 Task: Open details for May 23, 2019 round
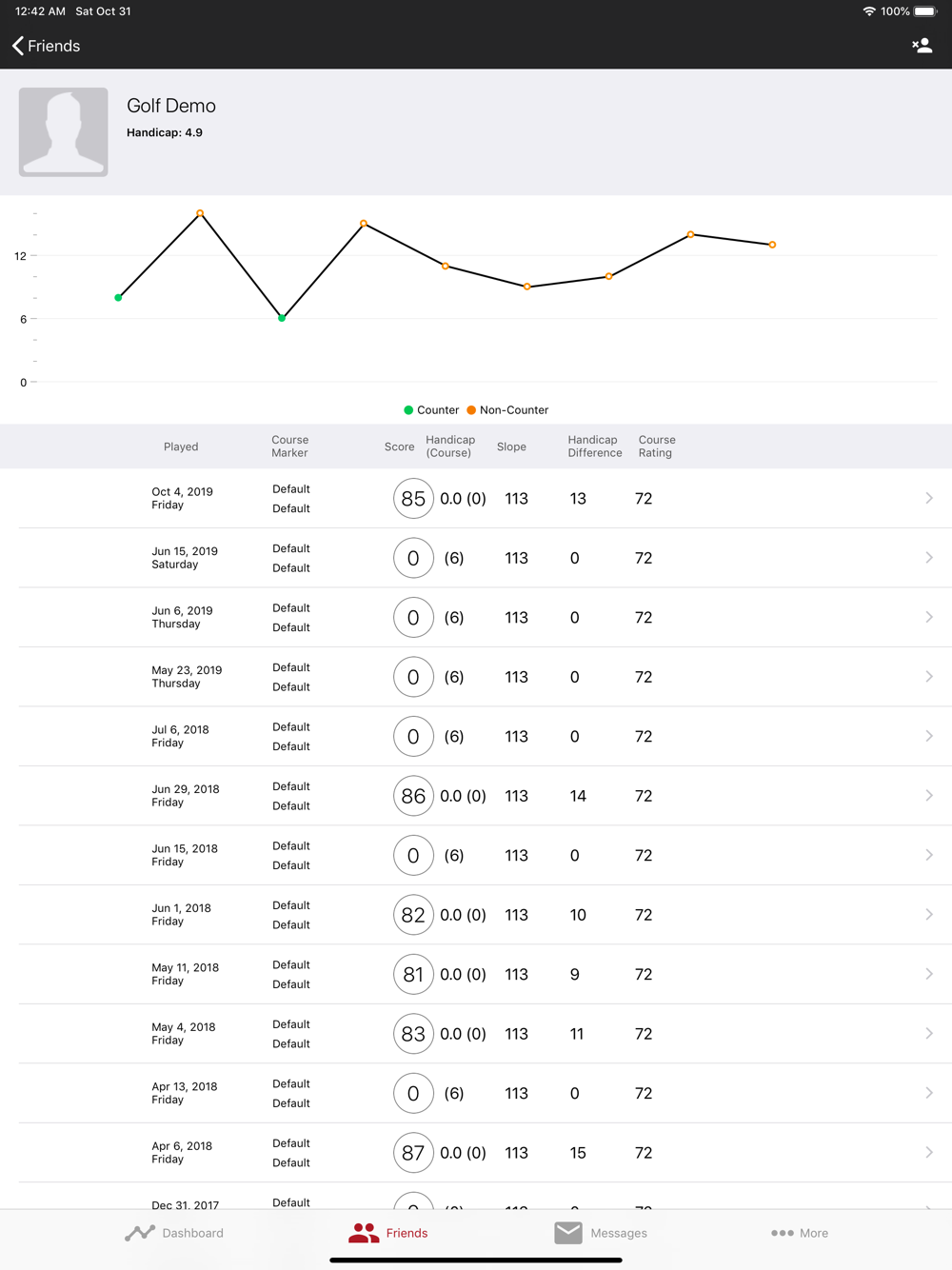(476, 677)
